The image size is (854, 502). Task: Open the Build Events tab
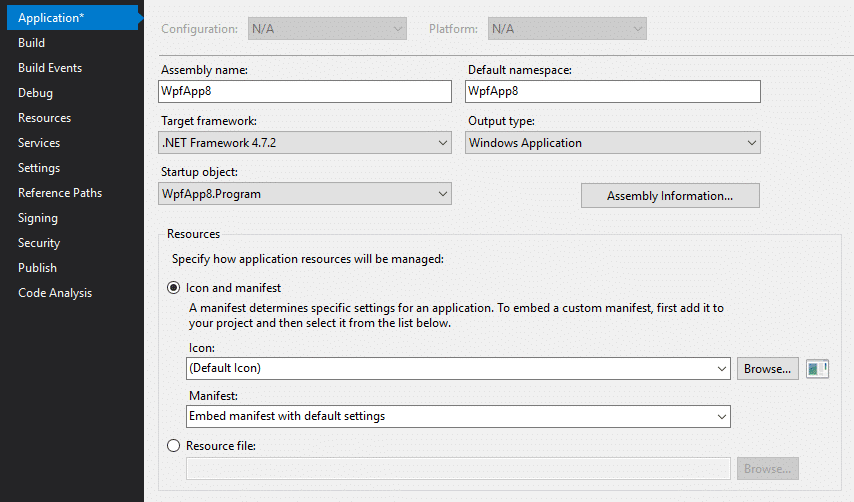point(50,68)
